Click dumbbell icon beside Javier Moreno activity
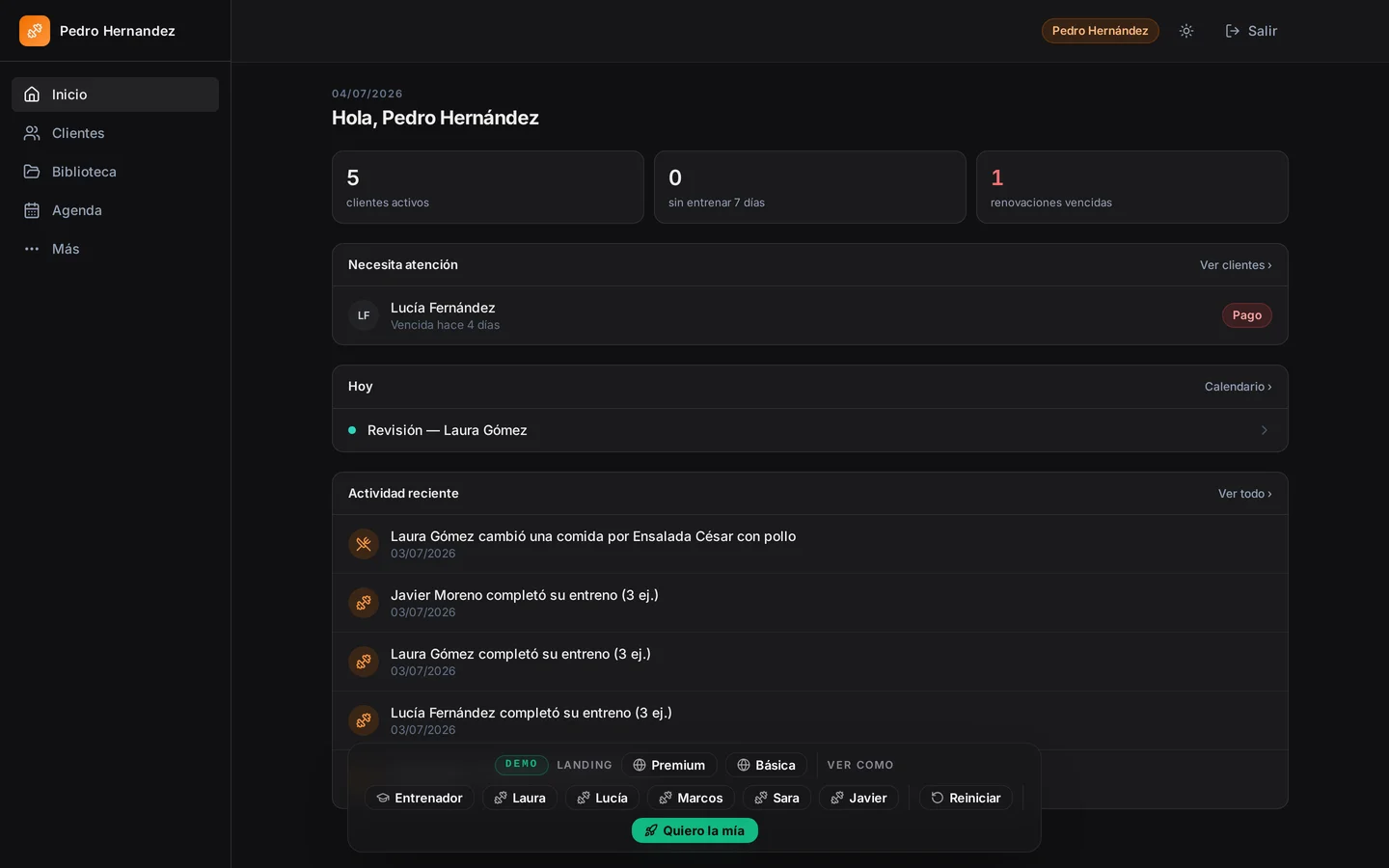The image size is (1389, 868). [x=364, y=603]
